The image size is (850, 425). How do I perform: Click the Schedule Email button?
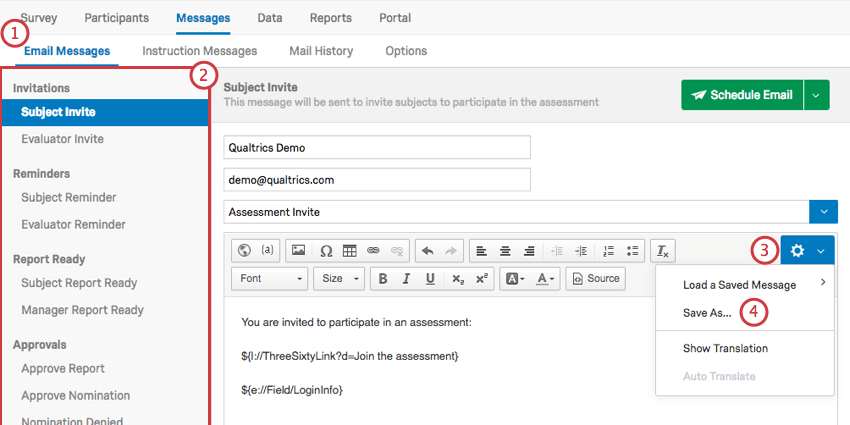(743, 95)
